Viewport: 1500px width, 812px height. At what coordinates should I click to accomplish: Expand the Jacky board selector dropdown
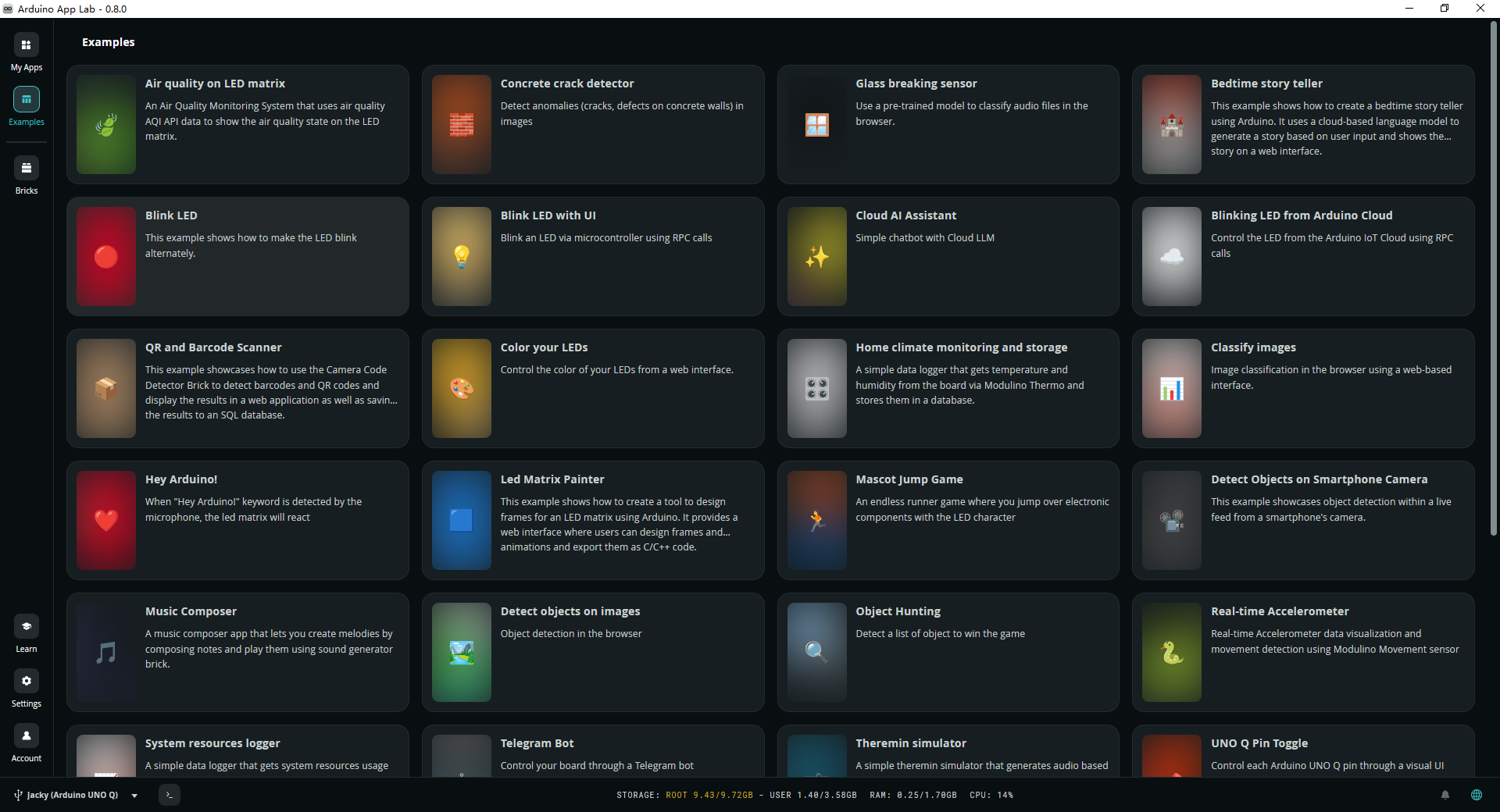pyautogui.click(x=134, y=796)
